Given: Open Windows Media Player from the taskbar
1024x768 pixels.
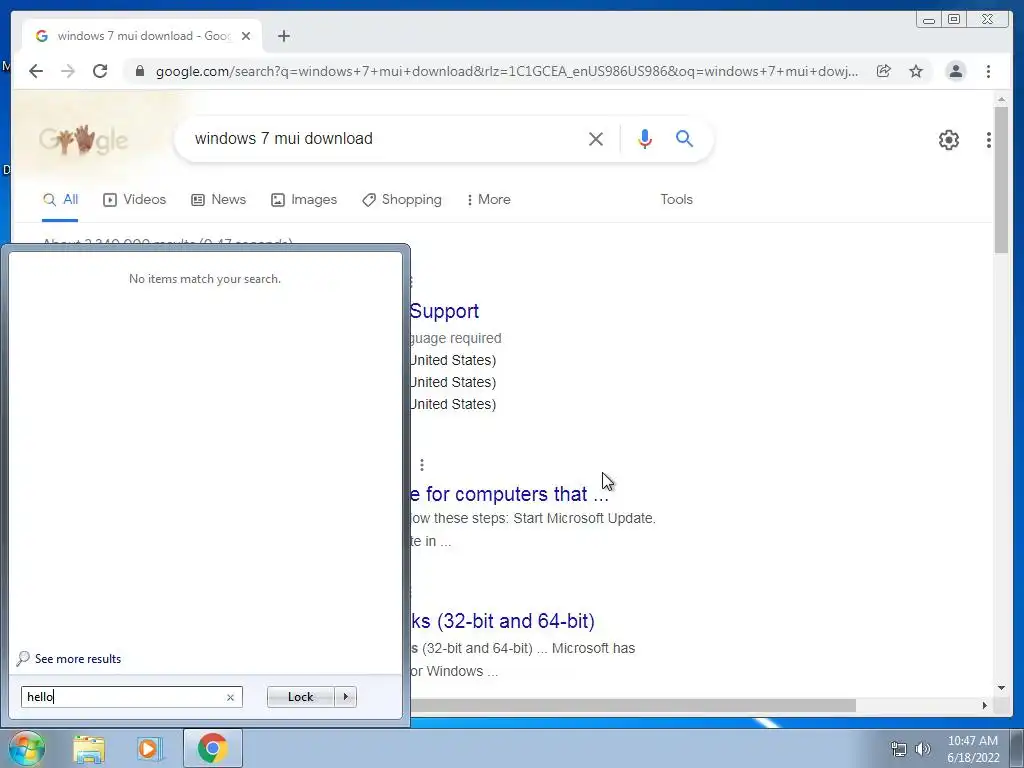Looking at the screenshot, I should (149, 749).
